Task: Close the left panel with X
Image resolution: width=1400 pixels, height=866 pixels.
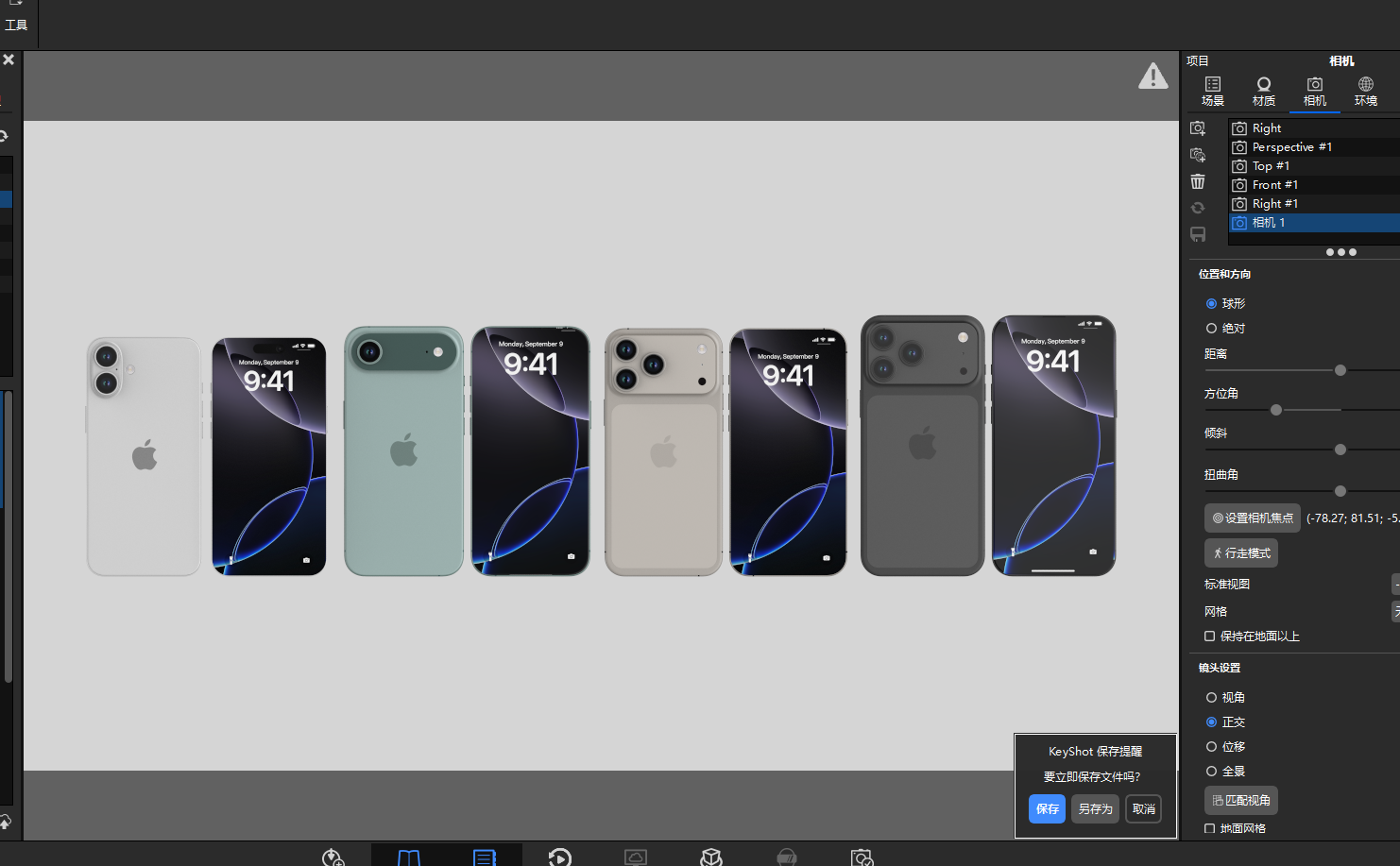Action: tap(9, 59)
